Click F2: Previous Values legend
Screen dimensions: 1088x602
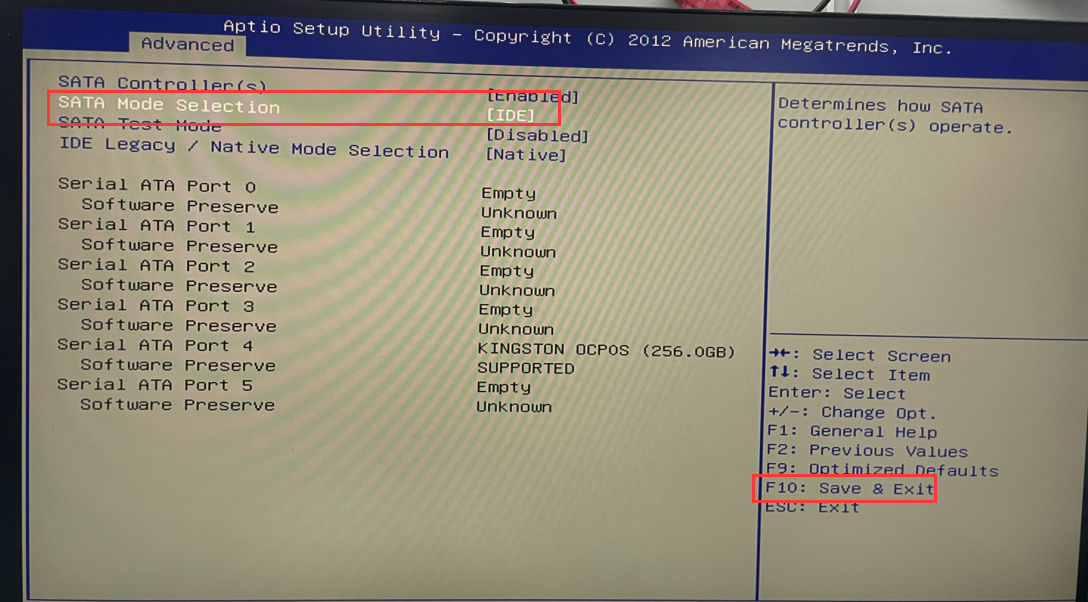885,451
